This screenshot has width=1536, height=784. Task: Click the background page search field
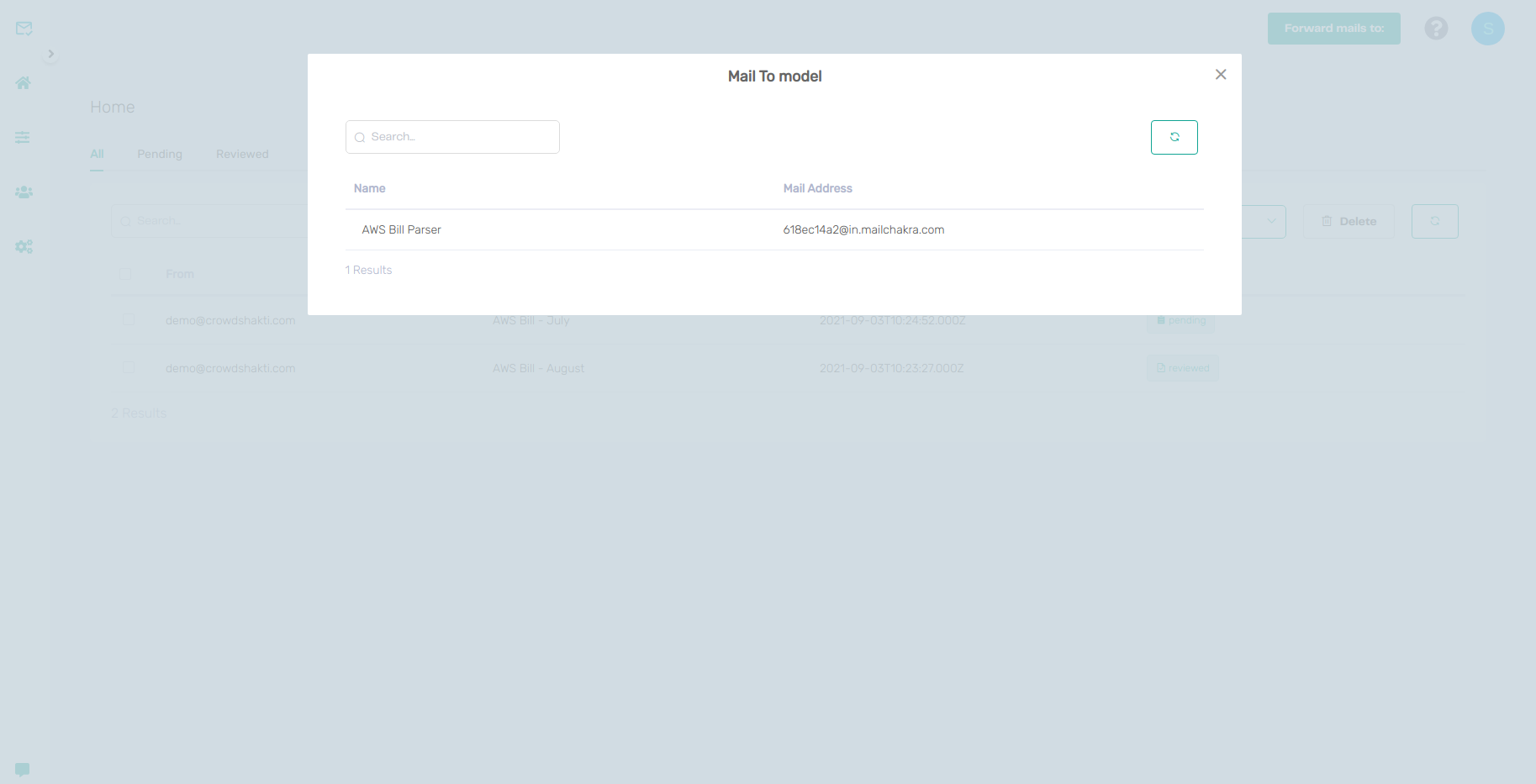click(x=210, y=221)
